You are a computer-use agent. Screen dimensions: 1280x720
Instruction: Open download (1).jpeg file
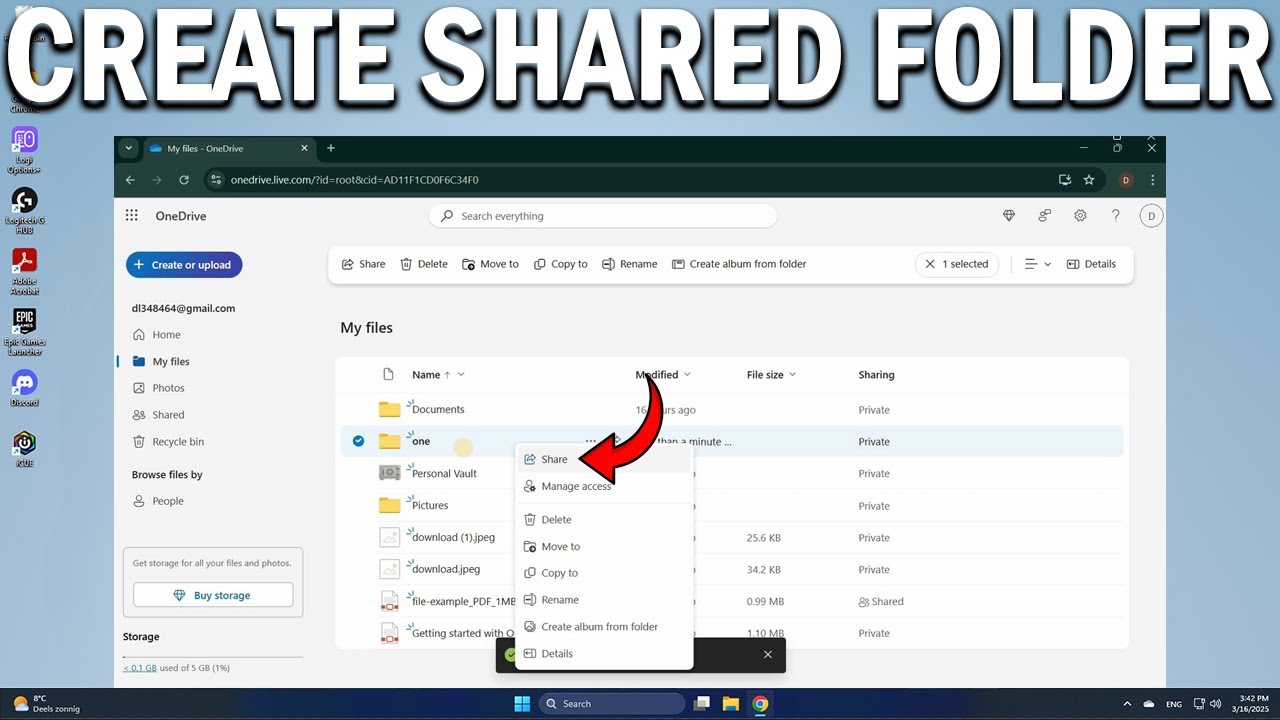point(453,537)
